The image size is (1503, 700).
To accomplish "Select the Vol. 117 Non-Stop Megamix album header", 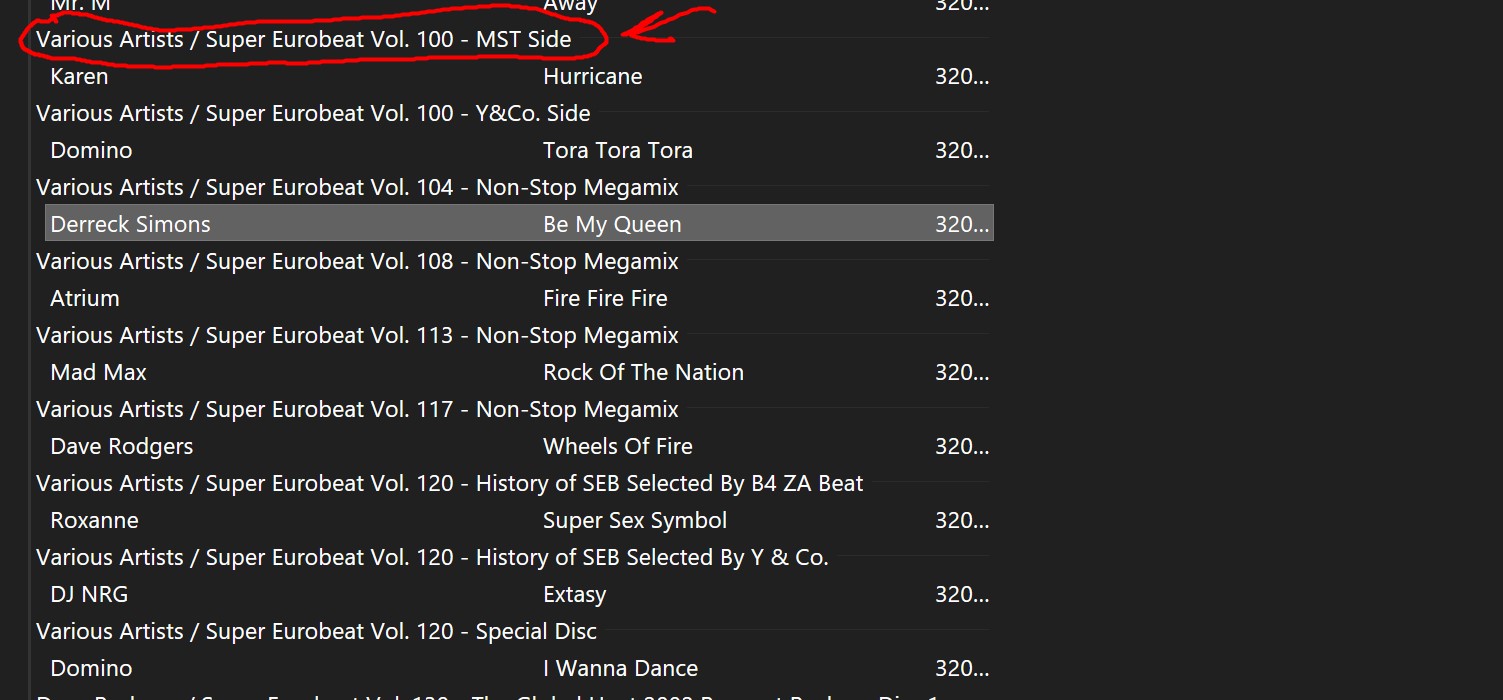I will pyautogui.click(x=357, y=410).
